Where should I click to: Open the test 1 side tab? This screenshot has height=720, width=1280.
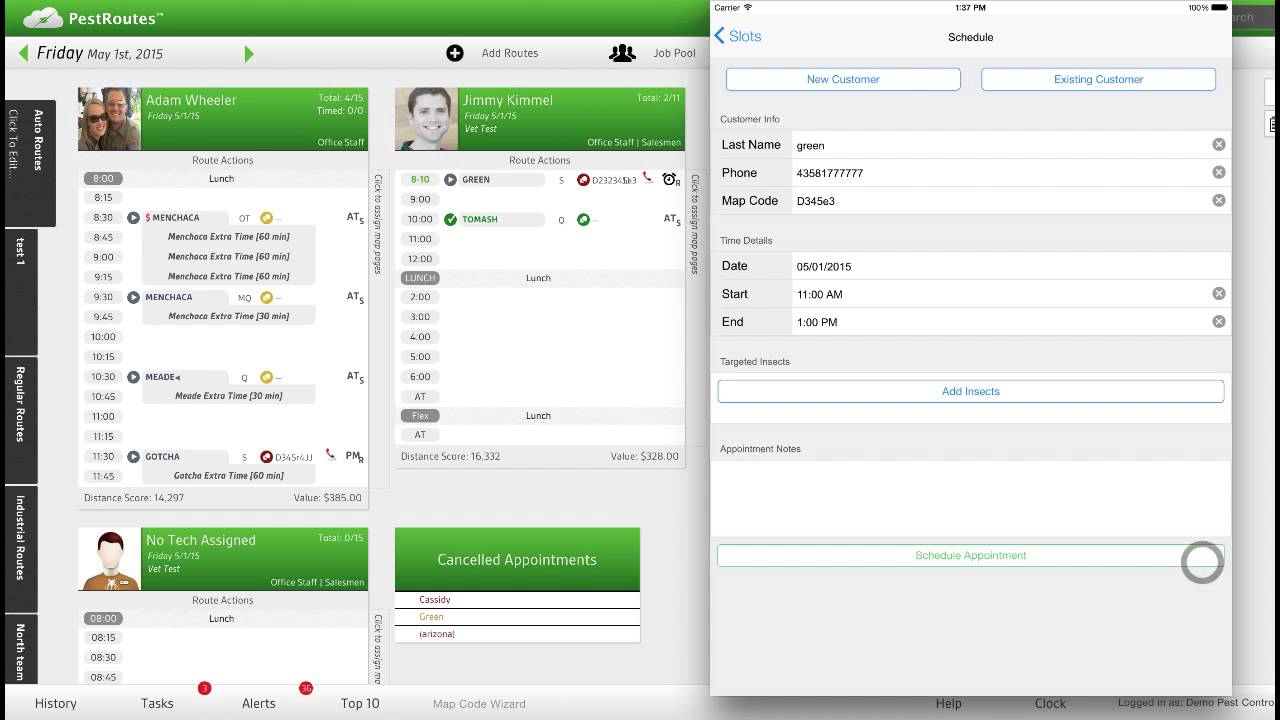pos(20,292)
